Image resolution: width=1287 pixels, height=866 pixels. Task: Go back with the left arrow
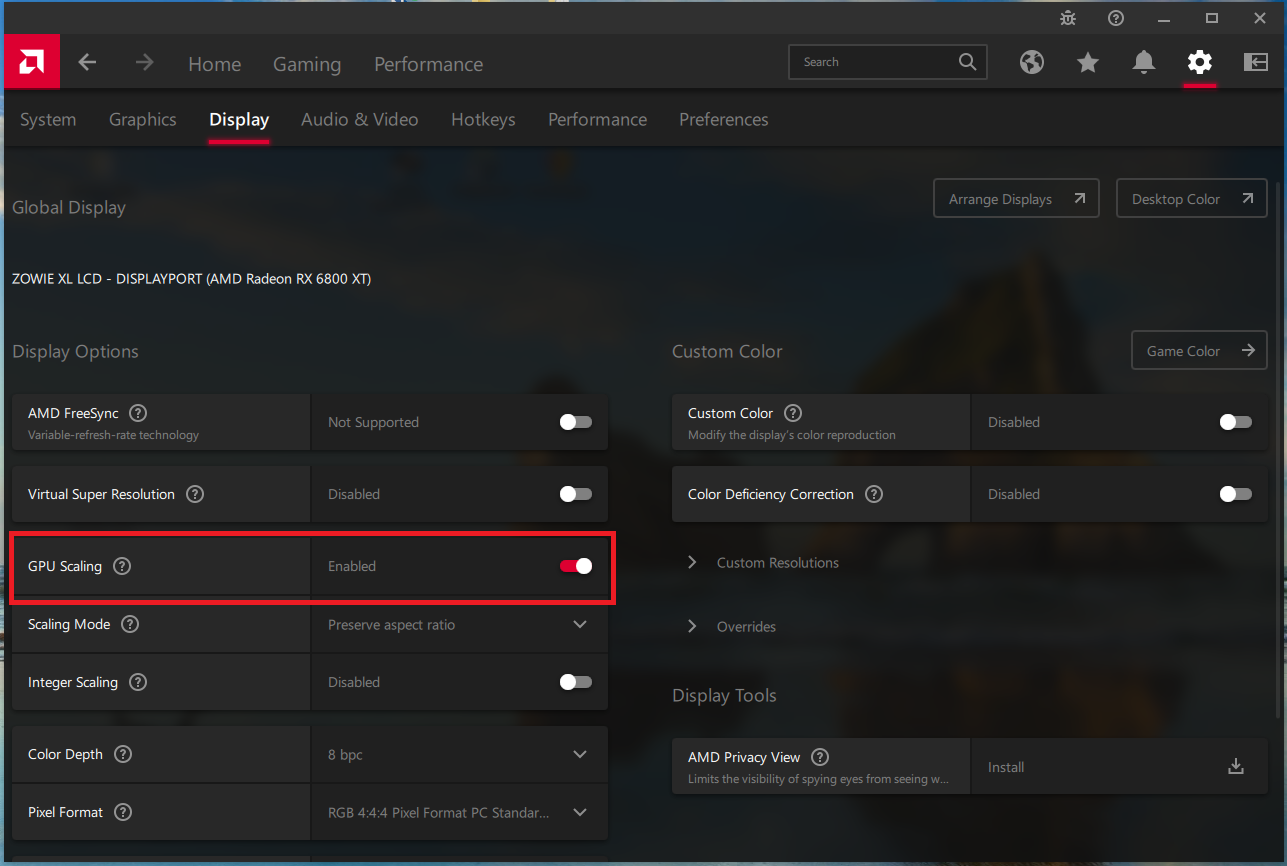[x=88, y=63]
